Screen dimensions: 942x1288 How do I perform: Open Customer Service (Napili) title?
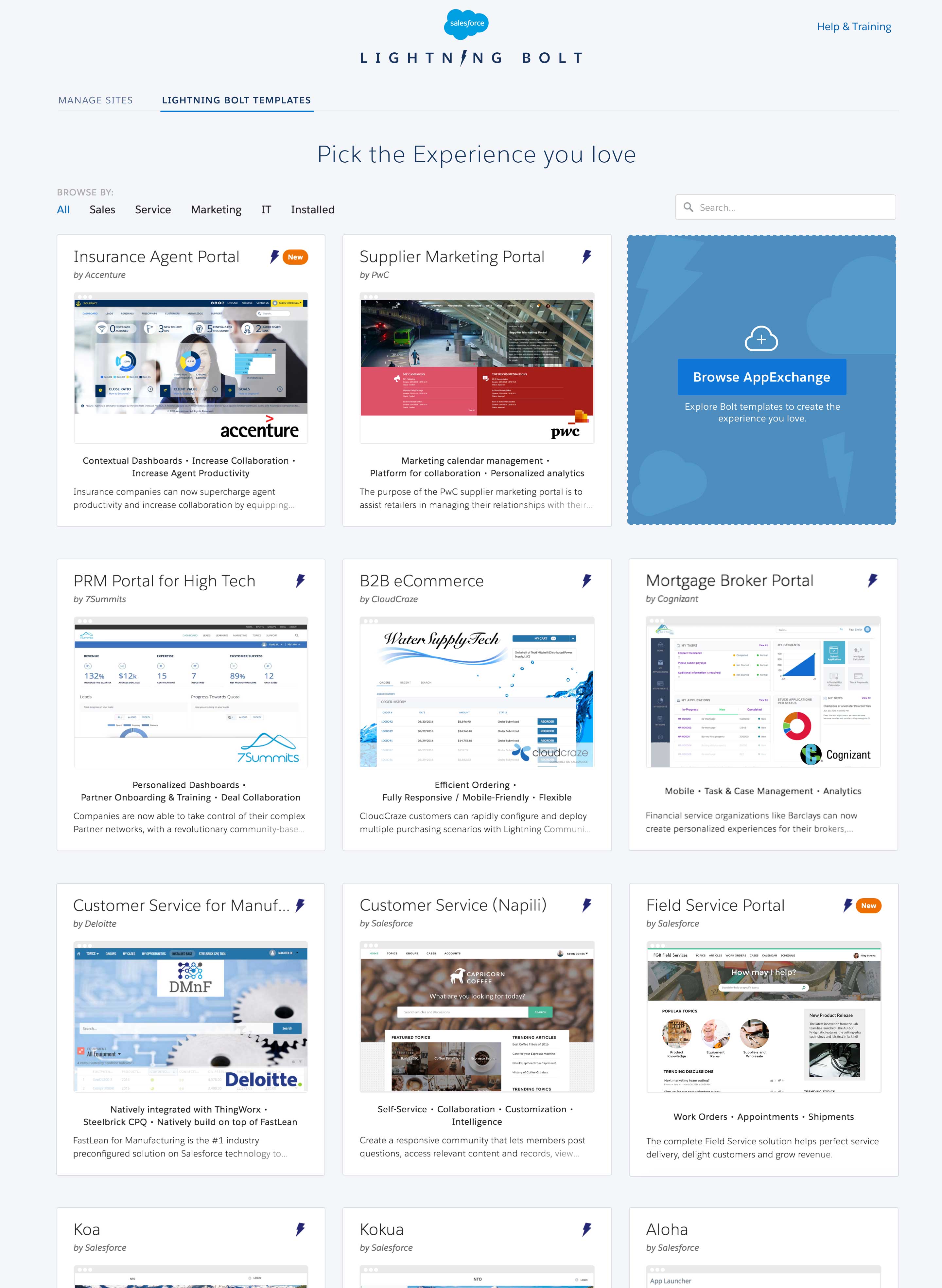(453, 905)
